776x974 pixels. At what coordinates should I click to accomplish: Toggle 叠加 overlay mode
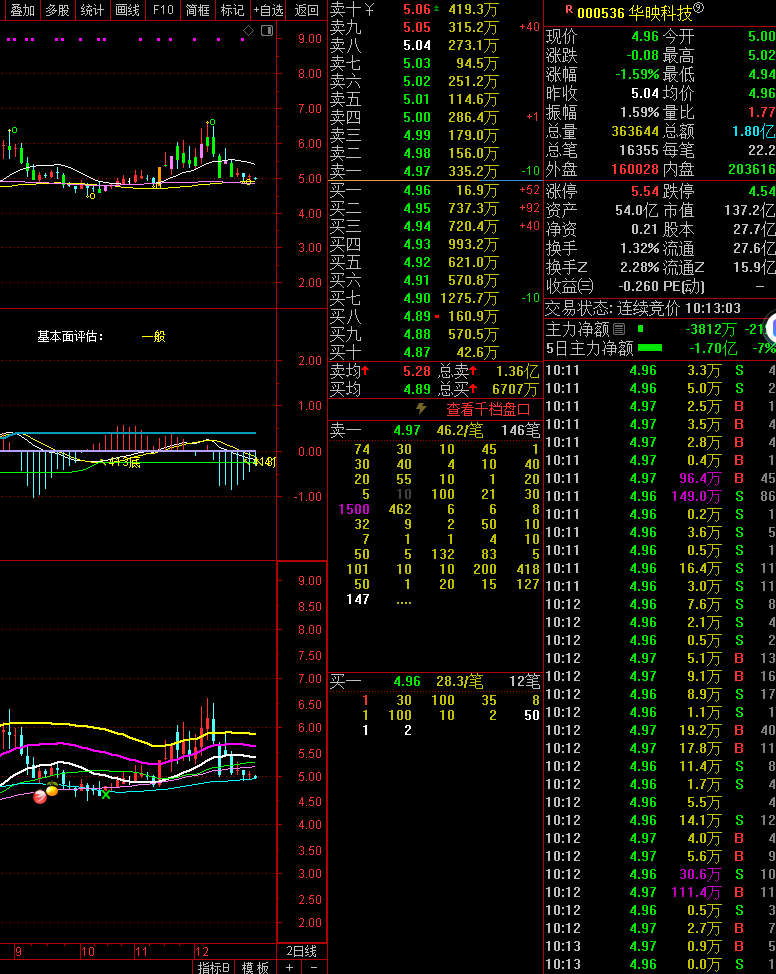(21, 10)
